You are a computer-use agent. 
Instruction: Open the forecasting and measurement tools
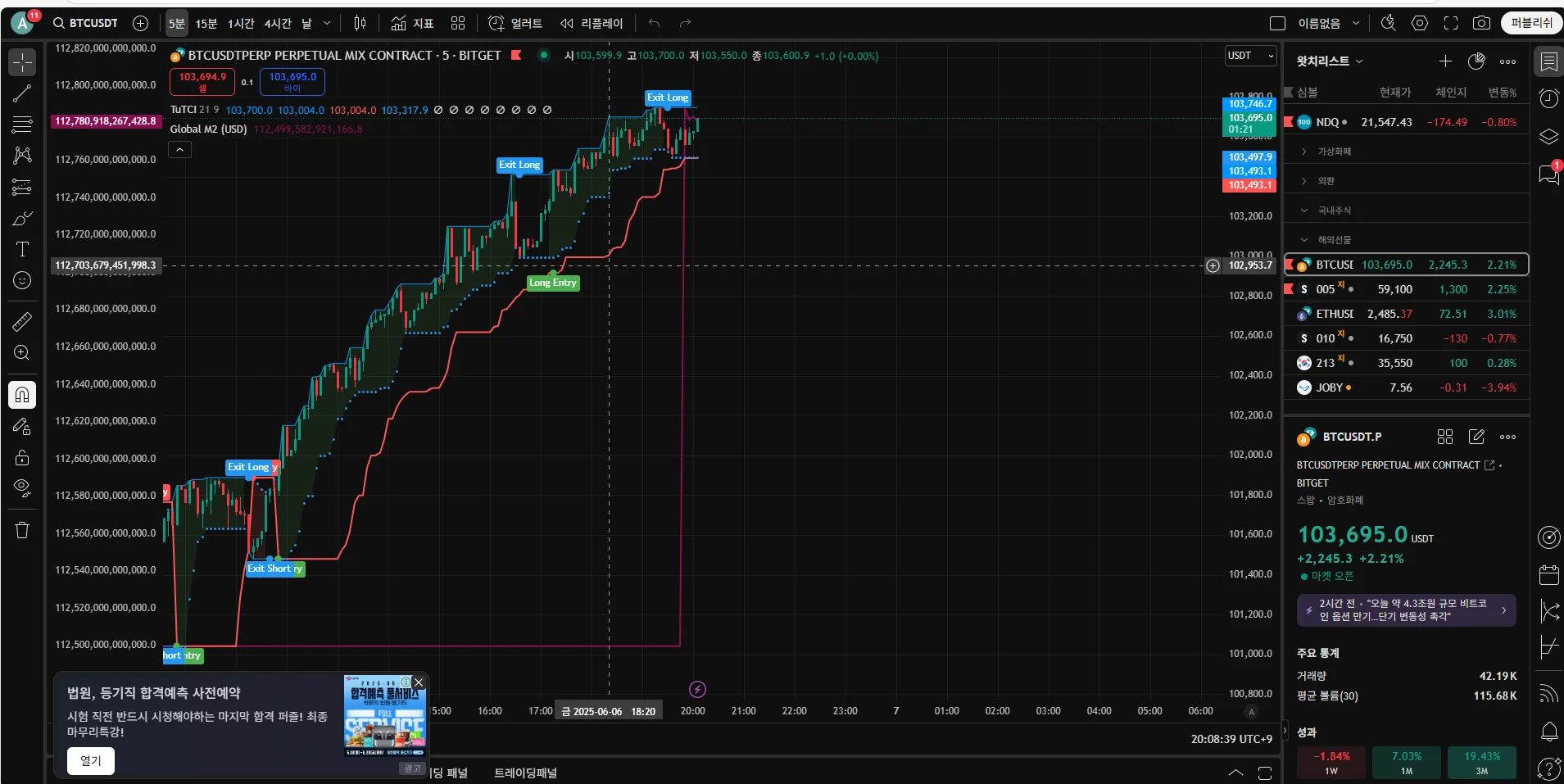point(22,187)
